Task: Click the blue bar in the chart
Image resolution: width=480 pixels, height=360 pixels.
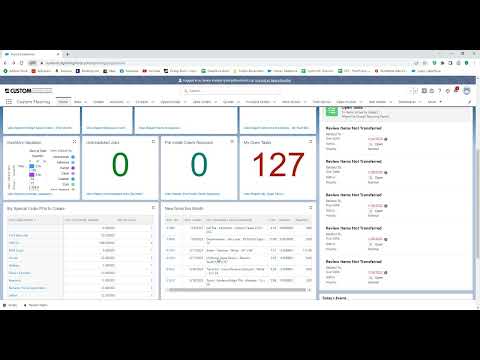Action: tap(32, 166)
